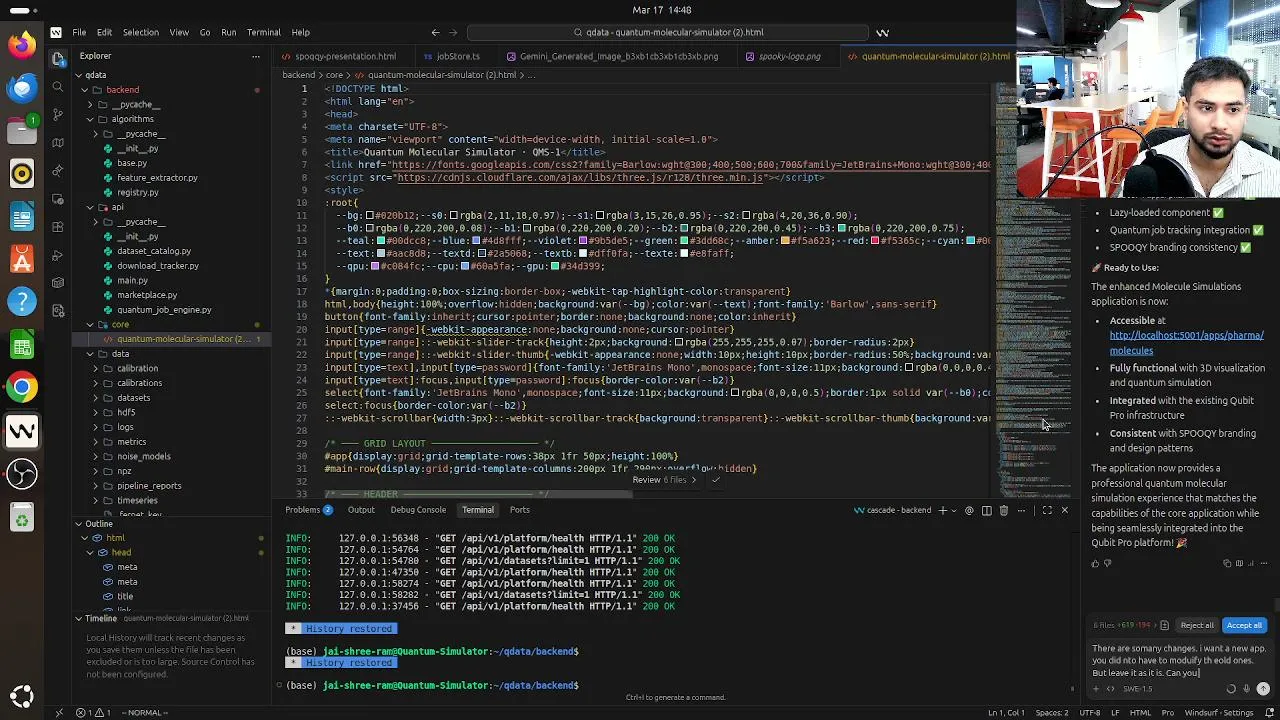Click the #f5365c red color swatch
Screen dimensions: 1280x720
coord(877,241)
